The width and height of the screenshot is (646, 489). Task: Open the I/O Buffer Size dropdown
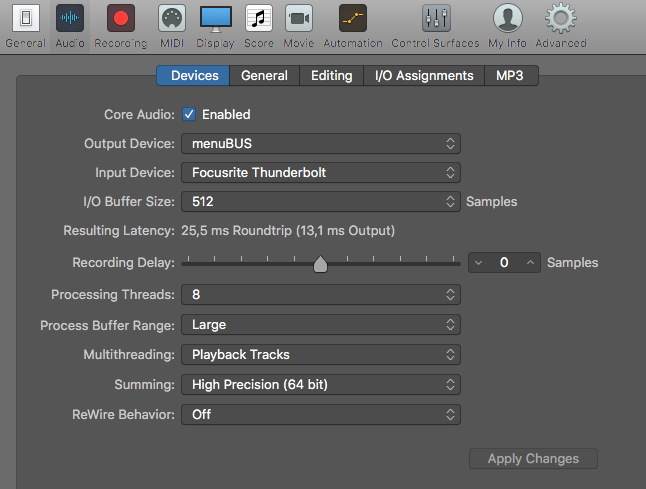click(x=320, y=202)
